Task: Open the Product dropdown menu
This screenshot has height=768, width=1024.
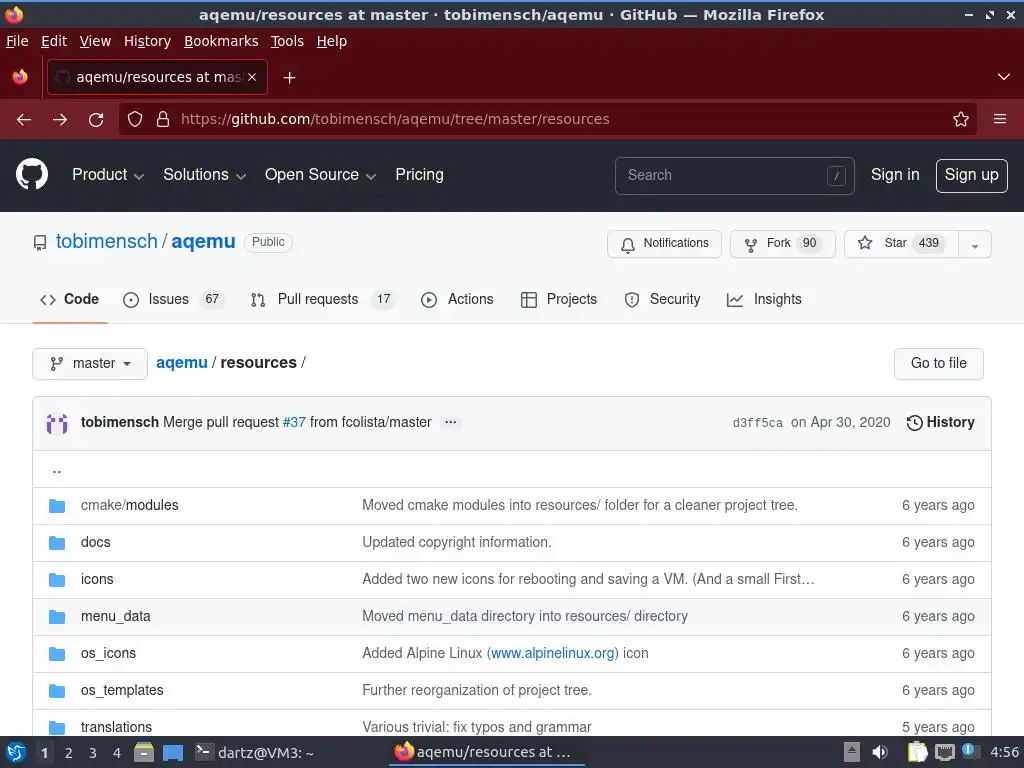Action: click(x=108, y=174)
